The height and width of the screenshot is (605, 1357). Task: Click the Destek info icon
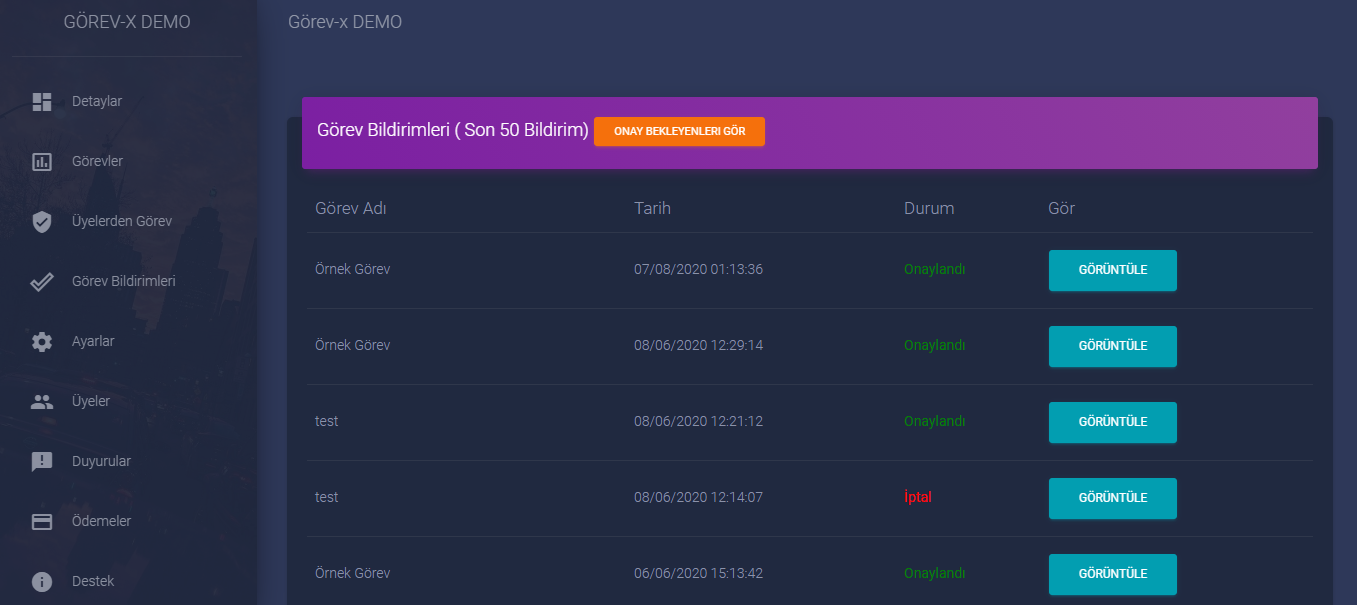coord(42,582)
